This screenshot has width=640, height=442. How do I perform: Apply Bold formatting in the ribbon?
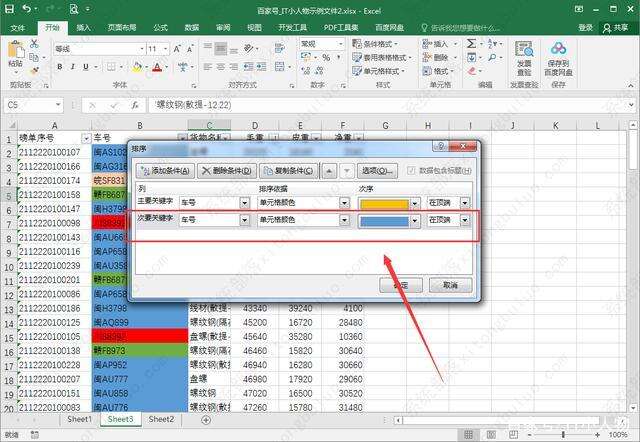60,66
